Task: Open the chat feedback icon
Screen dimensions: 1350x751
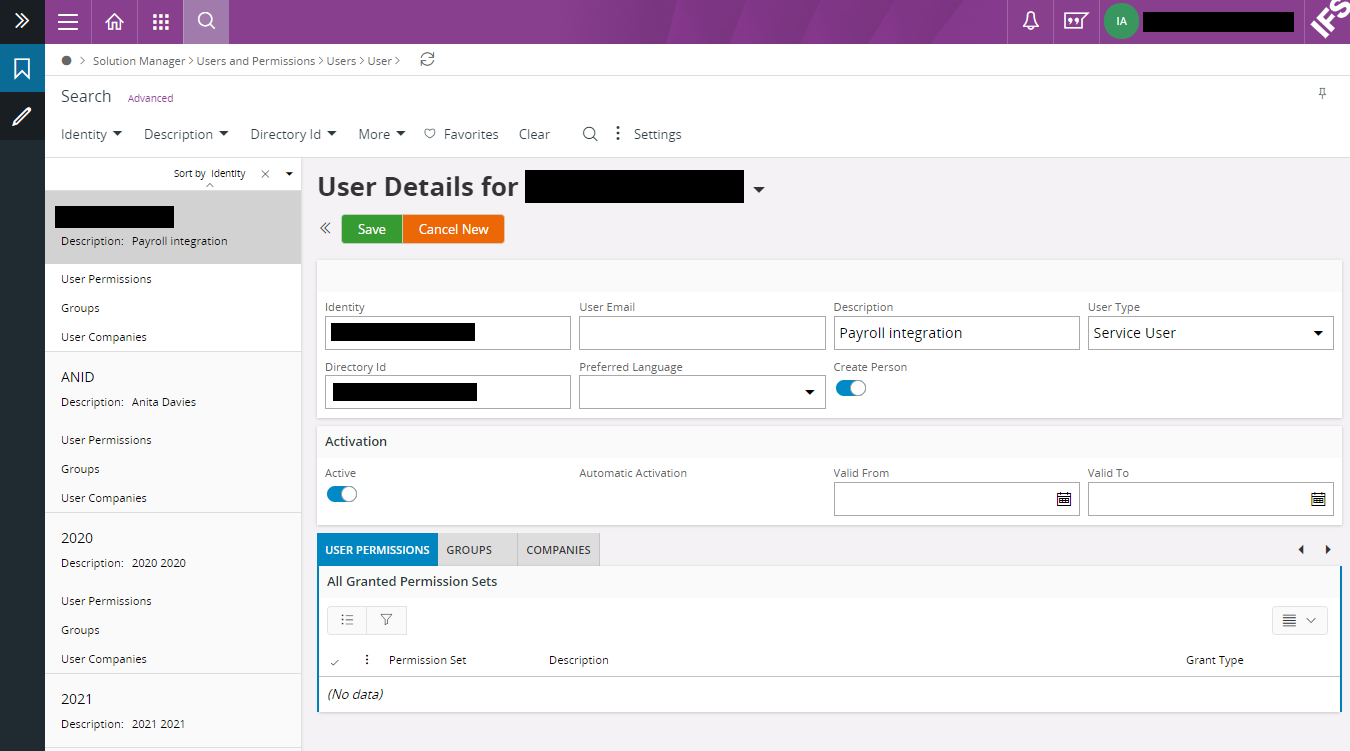Action: coord(1076,22)
